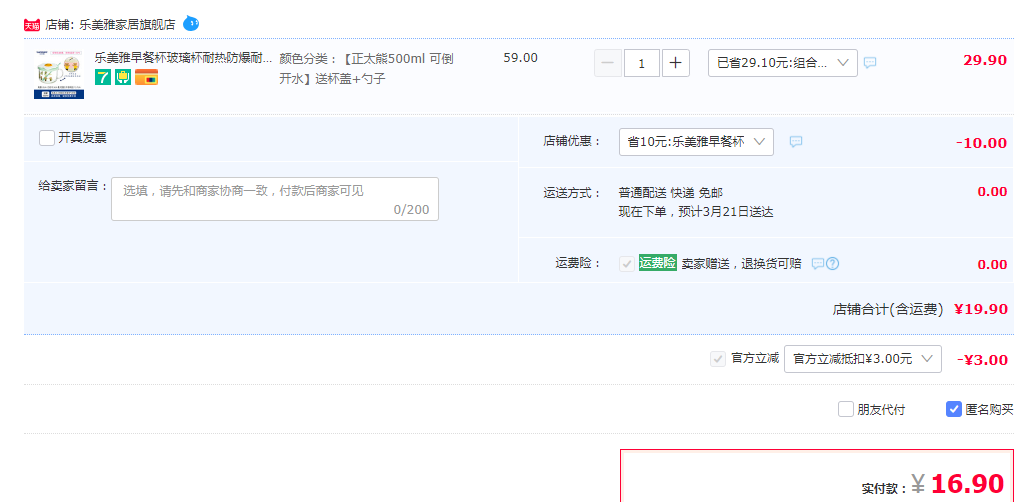Click the orange credit card badge

pyautogui.click(x=147, y=78)
